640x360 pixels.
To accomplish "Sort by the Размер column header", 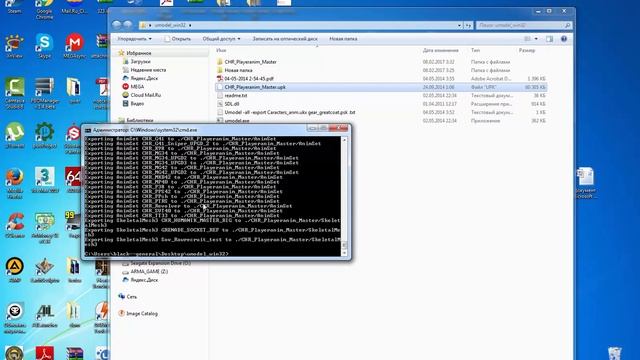I will pyautogui.click(x=527, y=50).
